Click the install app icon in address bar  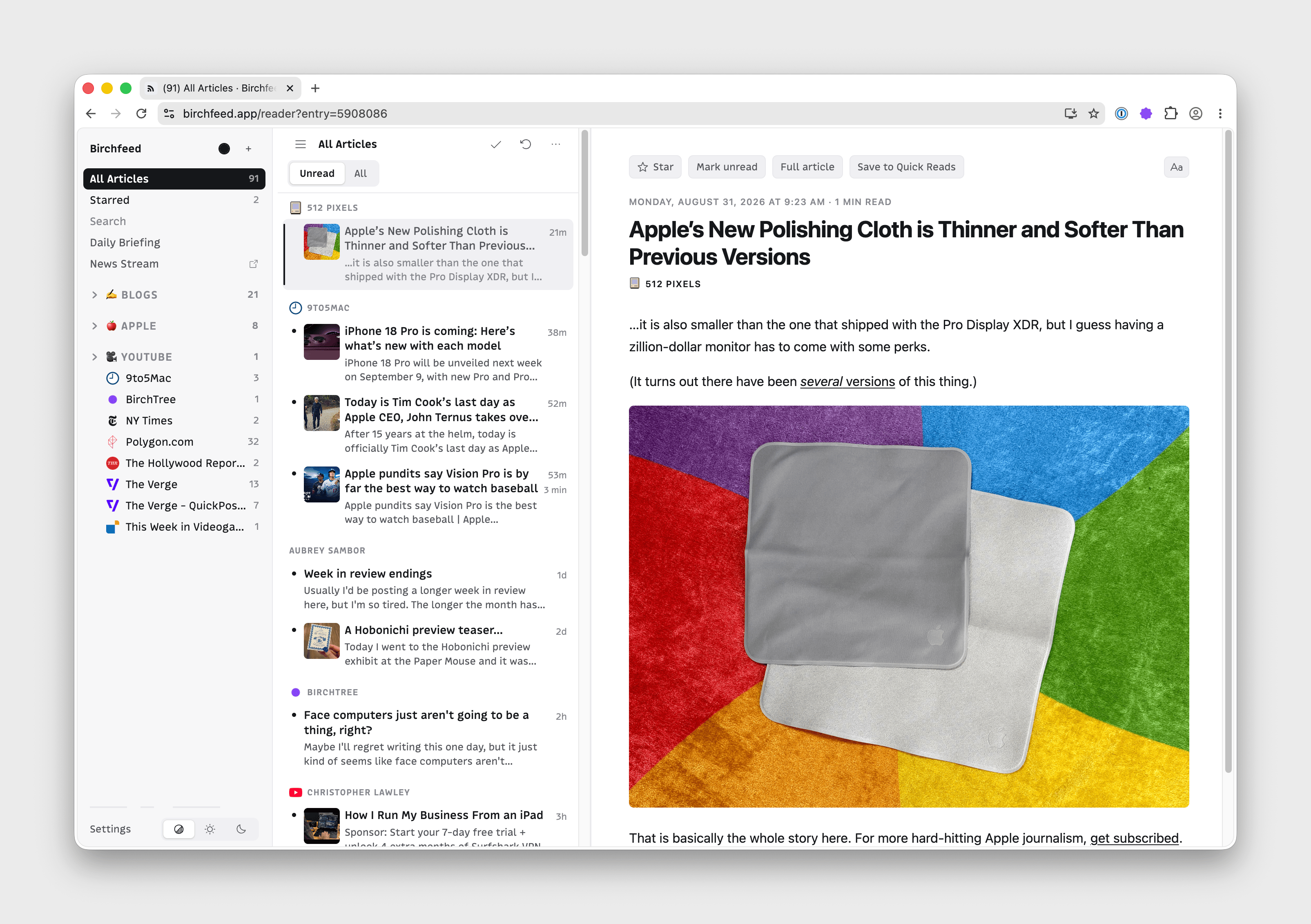[1070, 114]
